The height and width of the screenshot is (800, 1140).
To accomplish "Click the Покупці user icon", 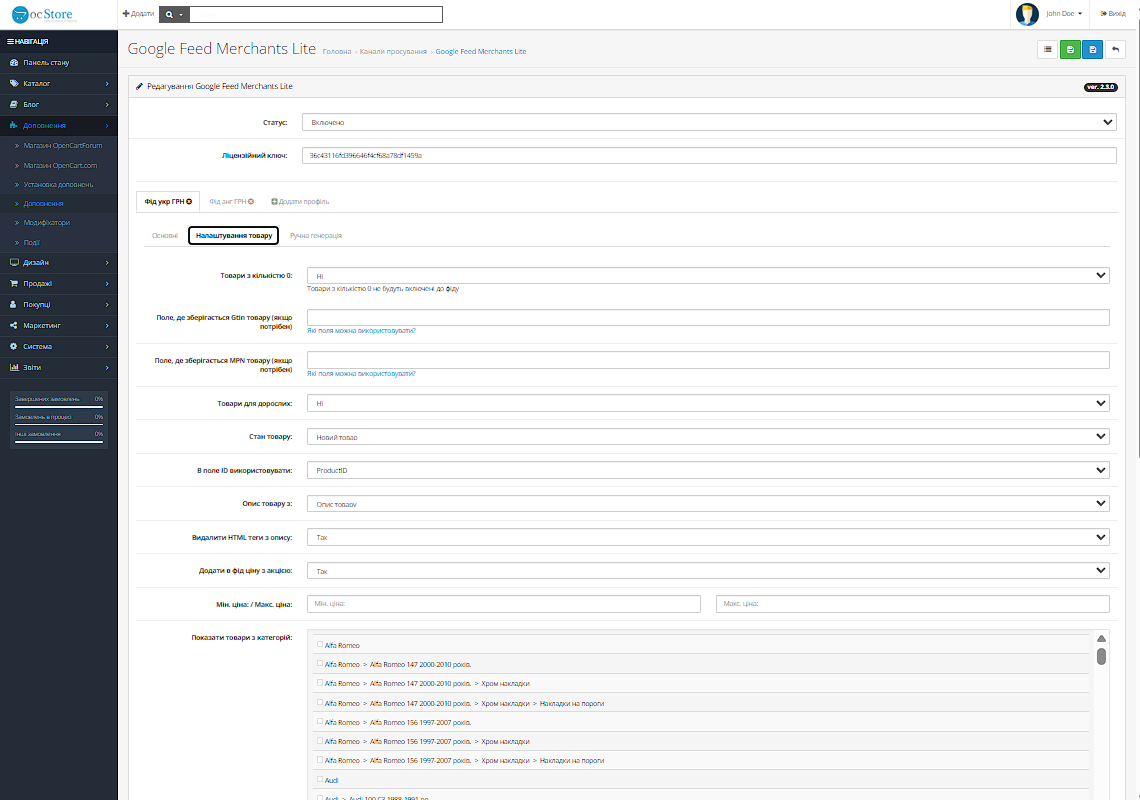I will tap(13, 305).
